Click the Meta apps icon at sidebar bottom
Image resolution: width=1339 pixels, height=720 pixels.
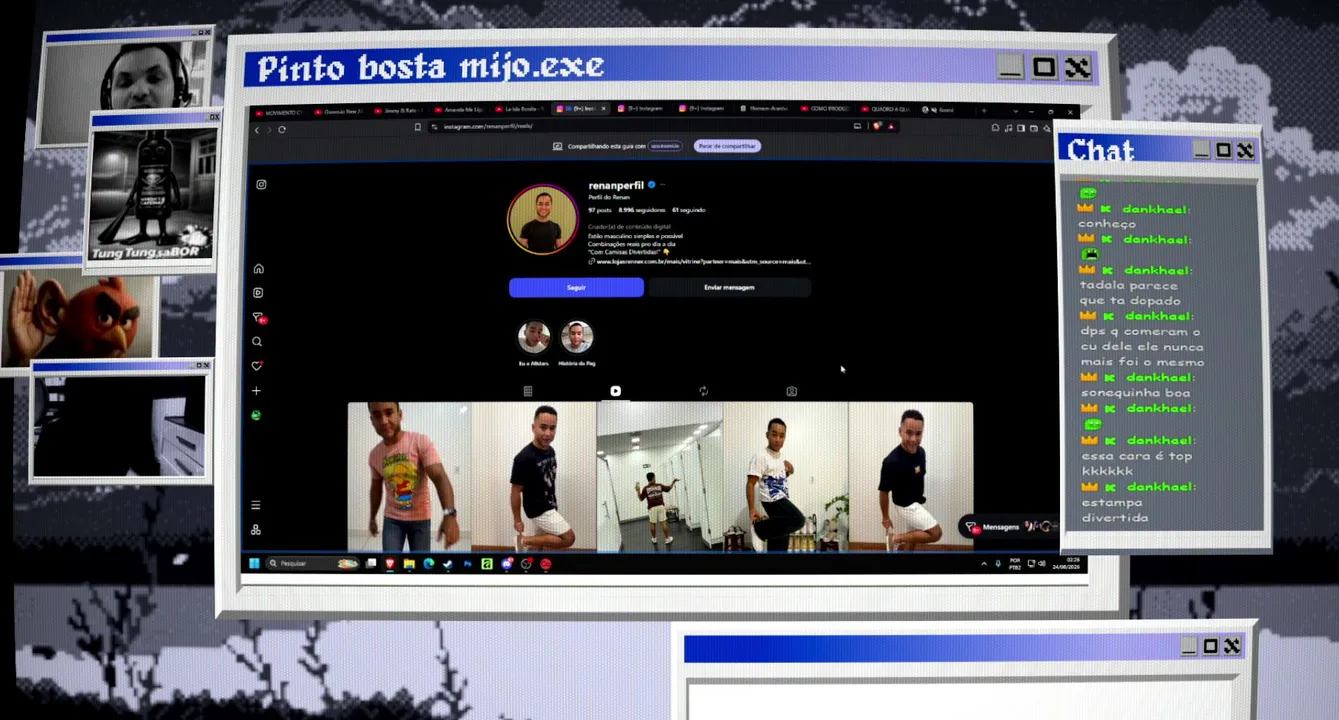pos(256,529)
